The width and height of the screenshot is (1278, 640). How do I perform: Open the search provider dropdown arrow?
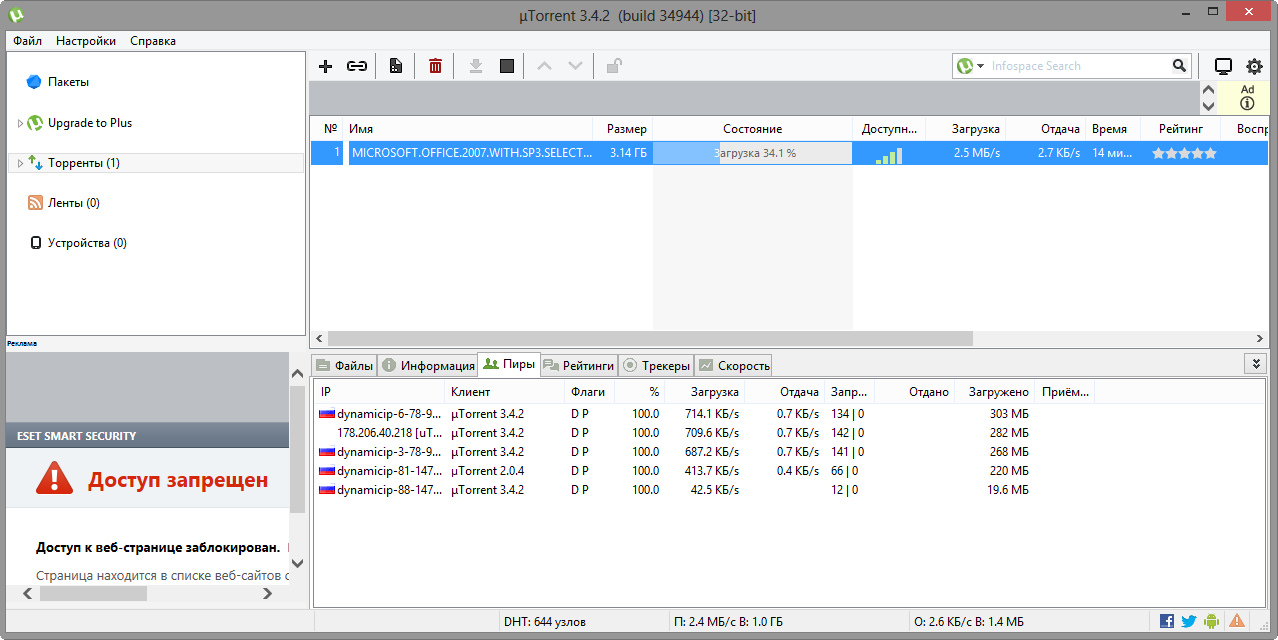click(x=983, y=66)
